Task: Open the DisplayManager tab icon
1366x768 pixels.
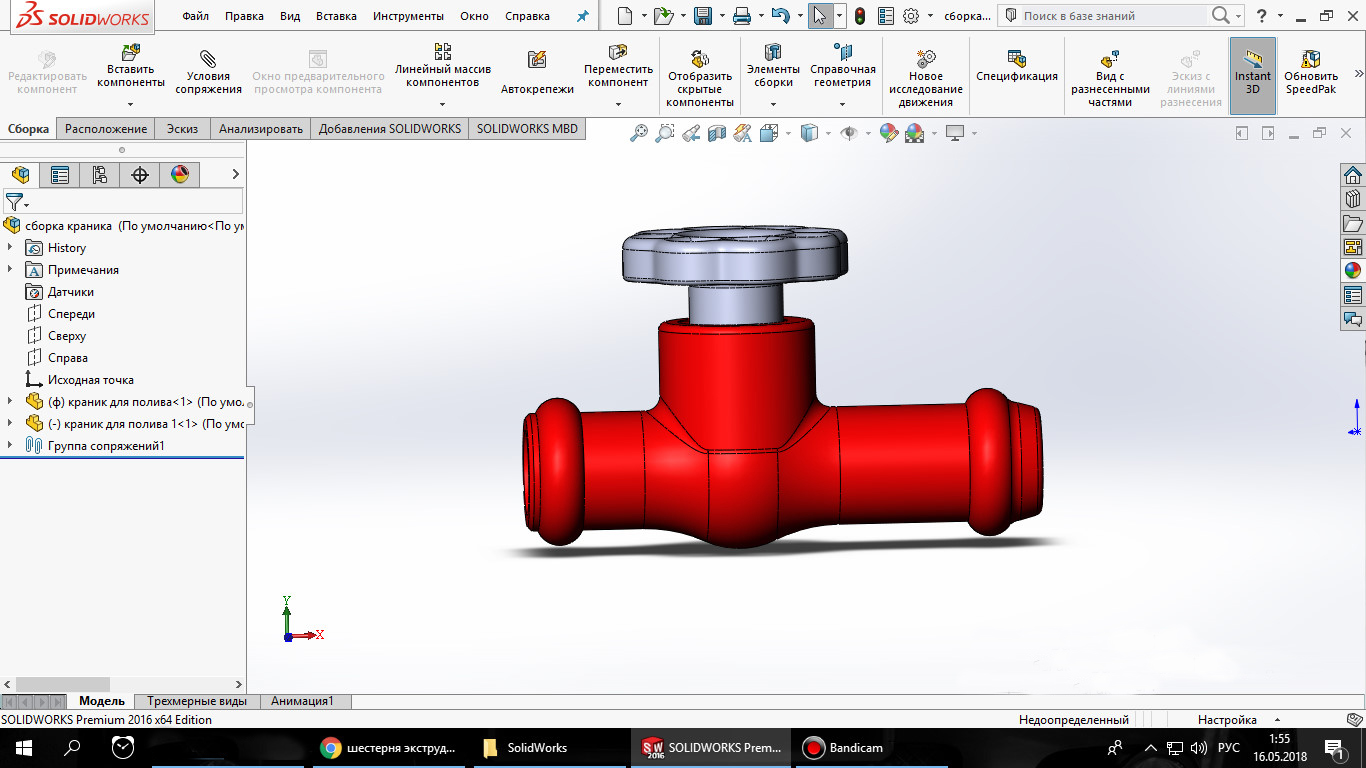Action: coord(180,175)
